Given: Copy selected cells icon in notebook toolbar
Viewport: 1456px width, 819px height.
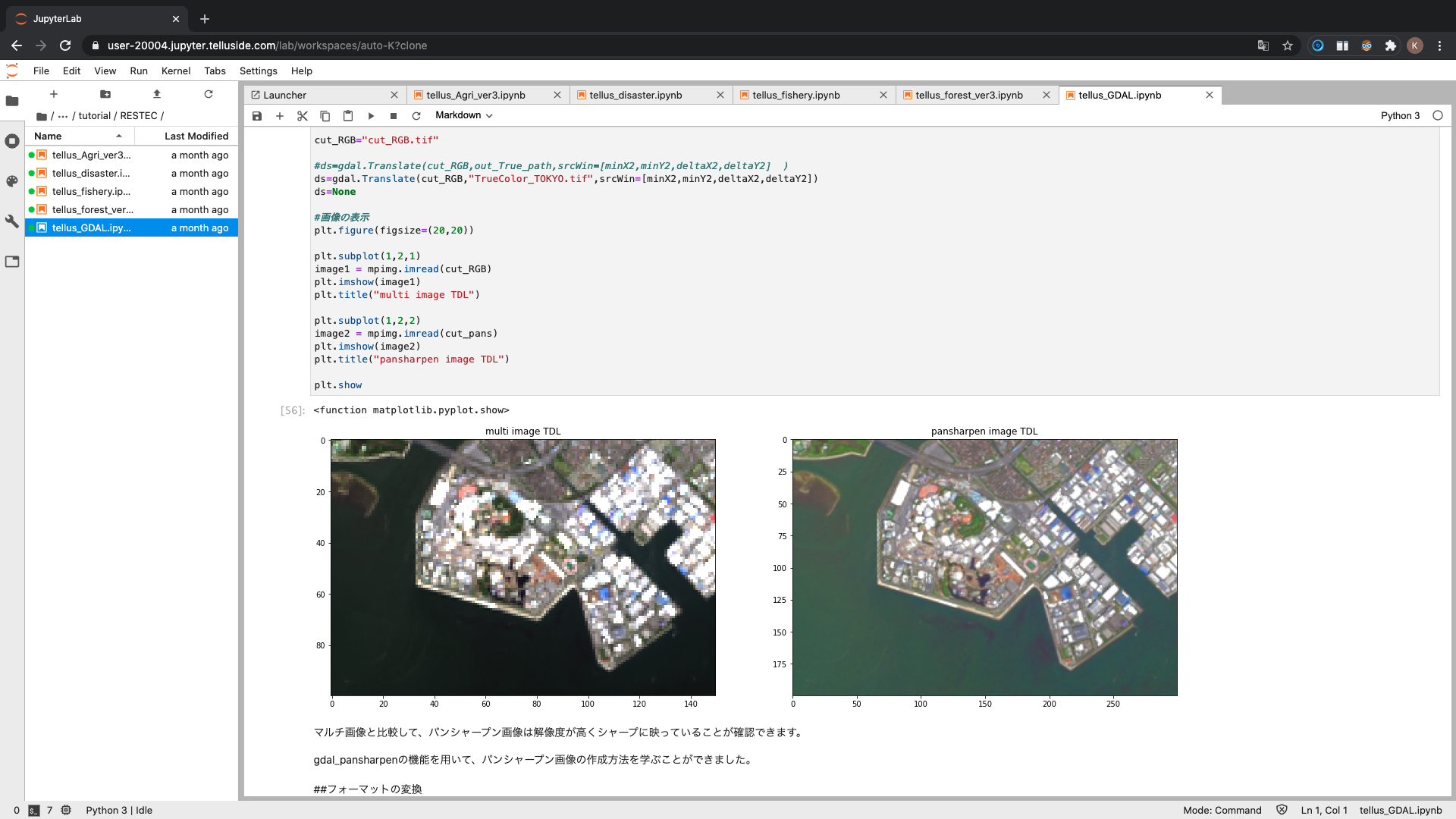Looking at the screenshot, I should pos(325,116).
